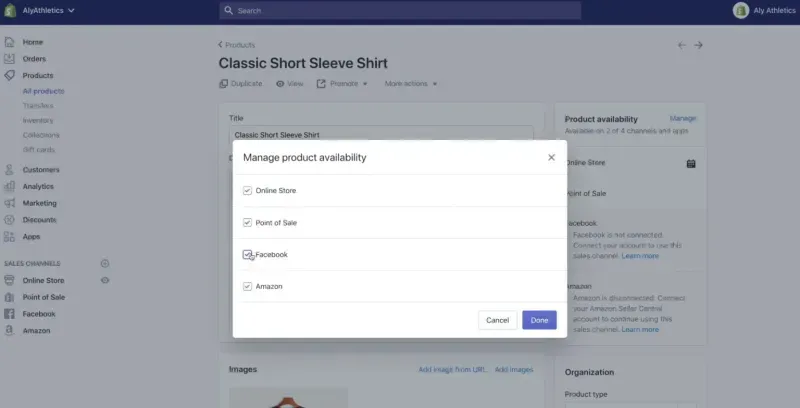The width and height of the screenshot is (800, 408).
Task: Click Cancel in the availability dialog
Action: coord(497,320)
